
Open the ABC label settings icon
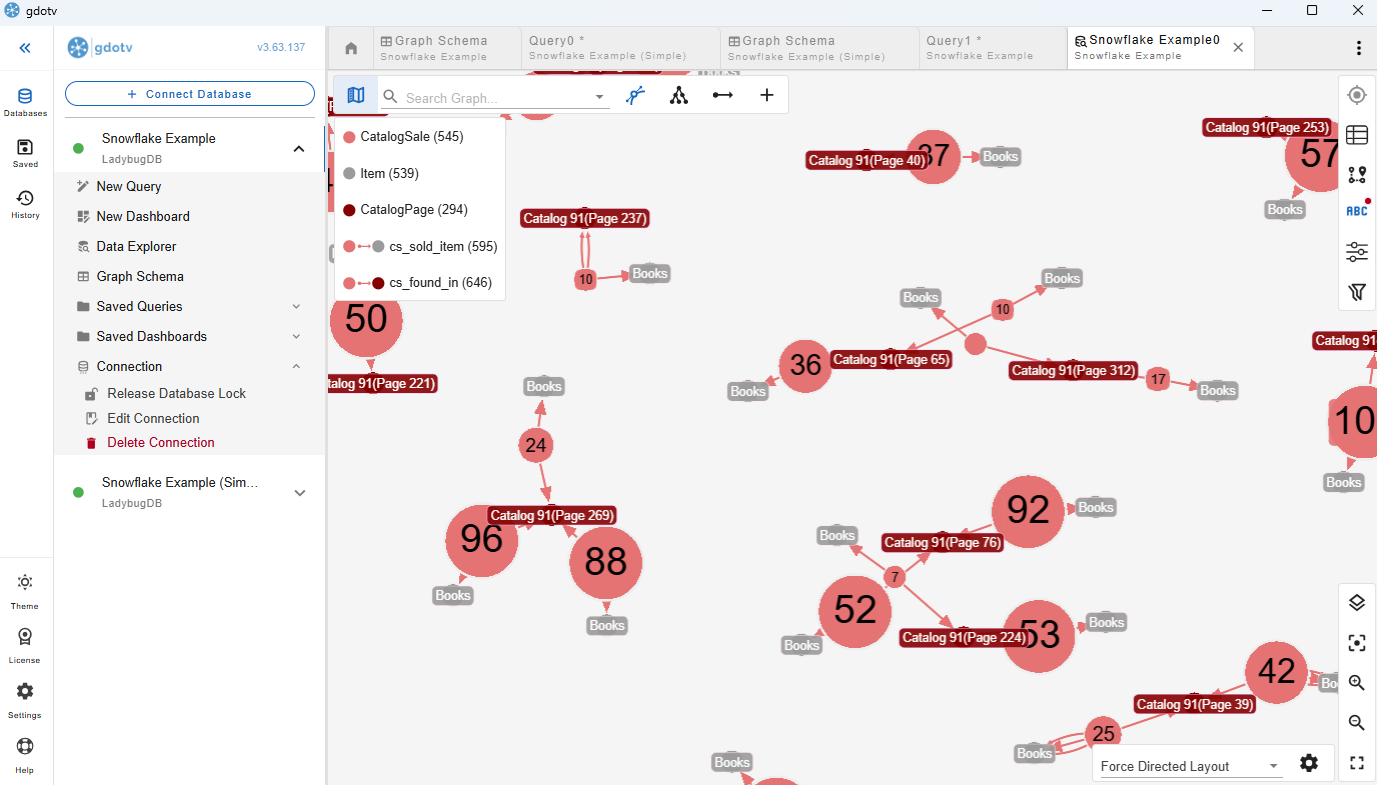click(1357, 210)
